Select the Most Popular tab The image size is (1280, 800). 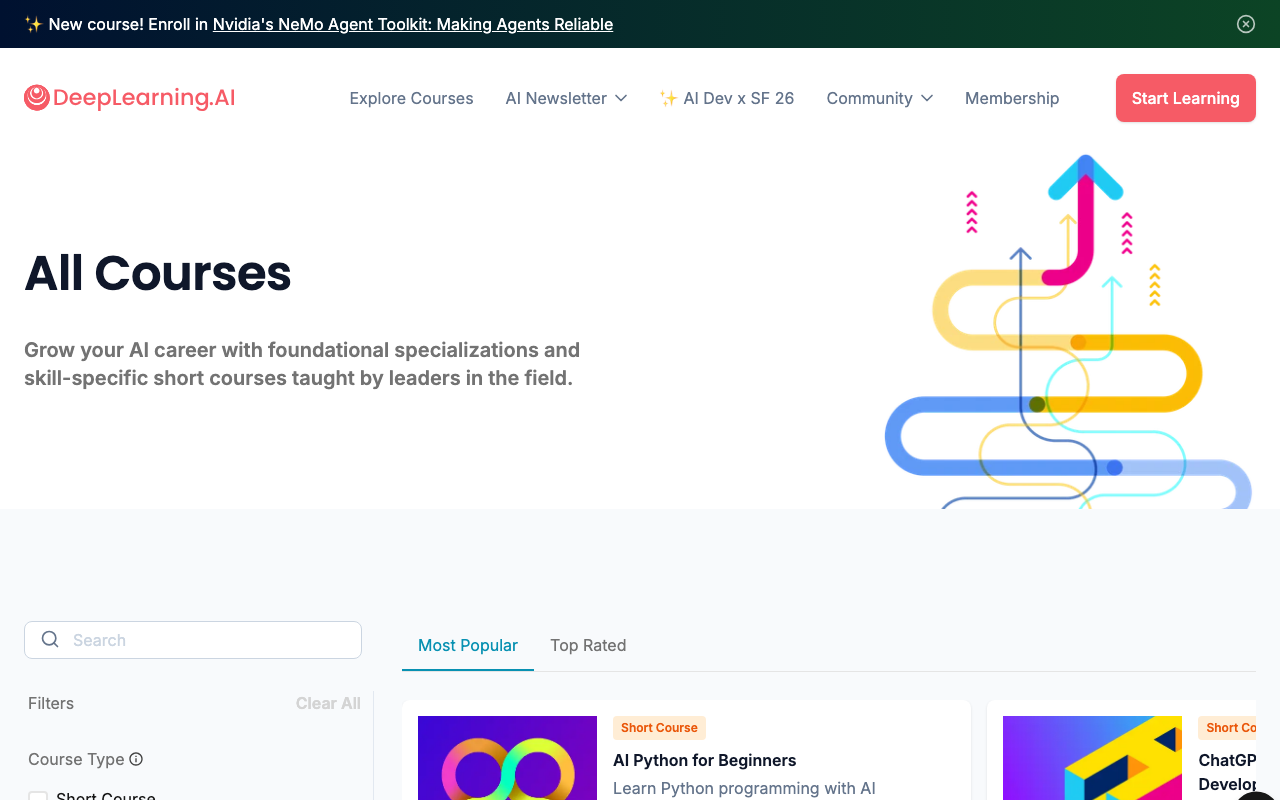468,645
